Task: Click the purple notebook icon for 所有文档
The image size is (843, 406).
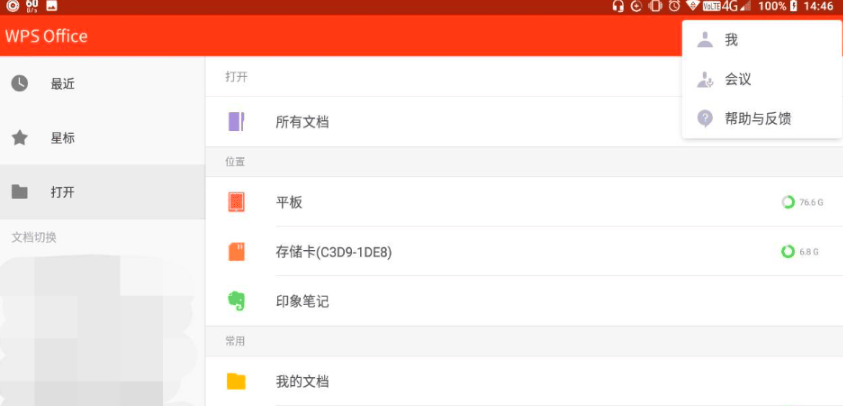Action: pyautogui.click(x=236, y=122)
